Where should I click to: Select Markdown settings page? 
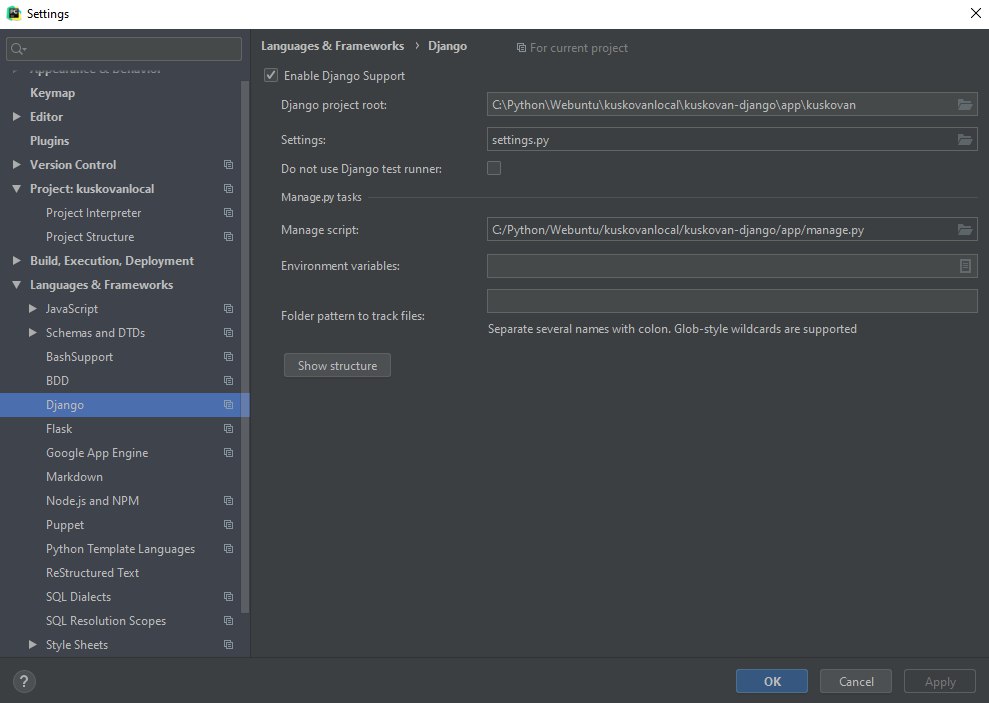coord(74,477)
